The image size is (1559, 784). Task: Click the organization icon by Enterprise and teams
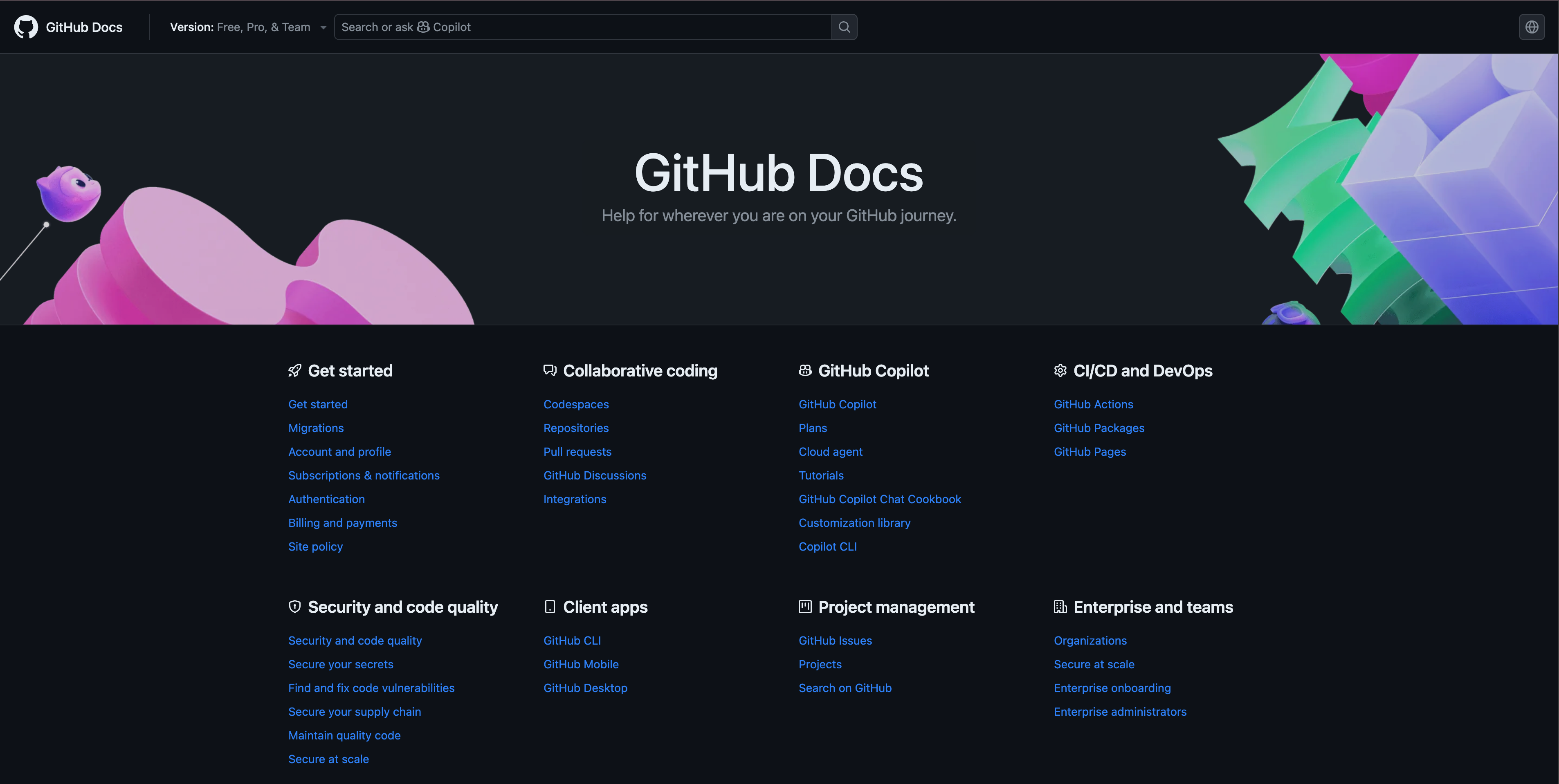coord(1060,607)
